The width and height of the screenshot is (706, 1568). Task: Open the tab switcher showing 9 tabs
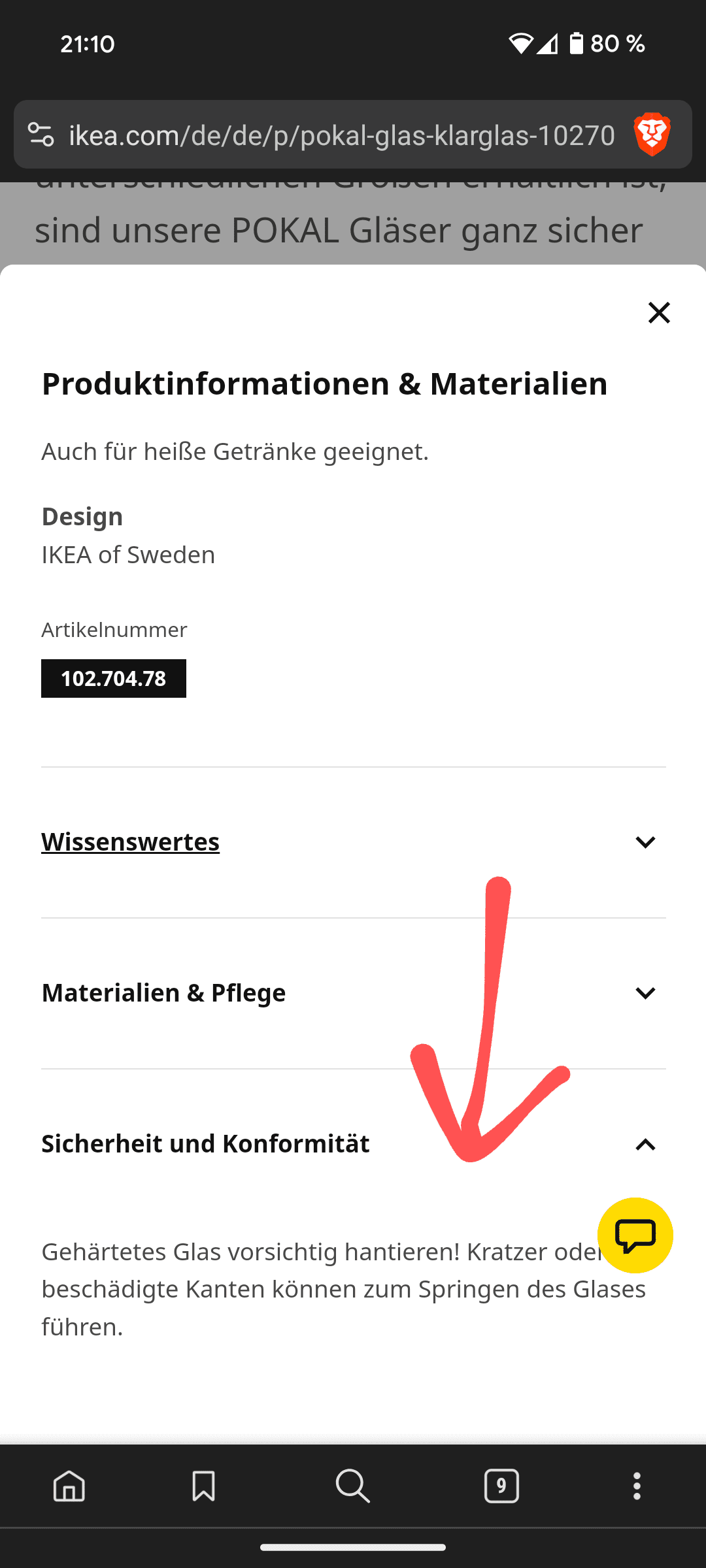[x=501, y=1486]
